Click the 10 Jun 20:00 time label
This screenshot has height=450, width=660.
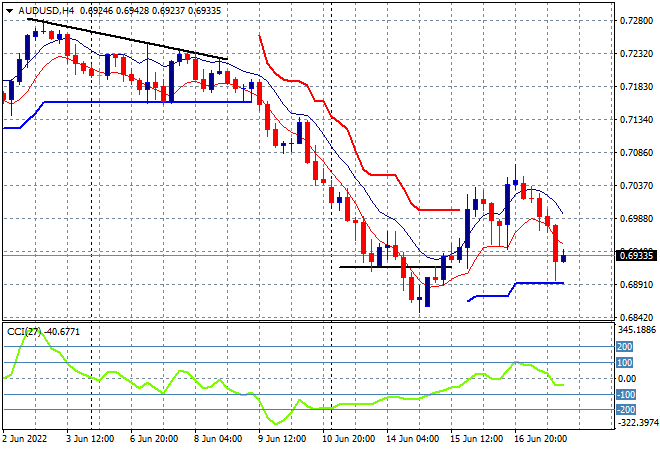(348, 439)
